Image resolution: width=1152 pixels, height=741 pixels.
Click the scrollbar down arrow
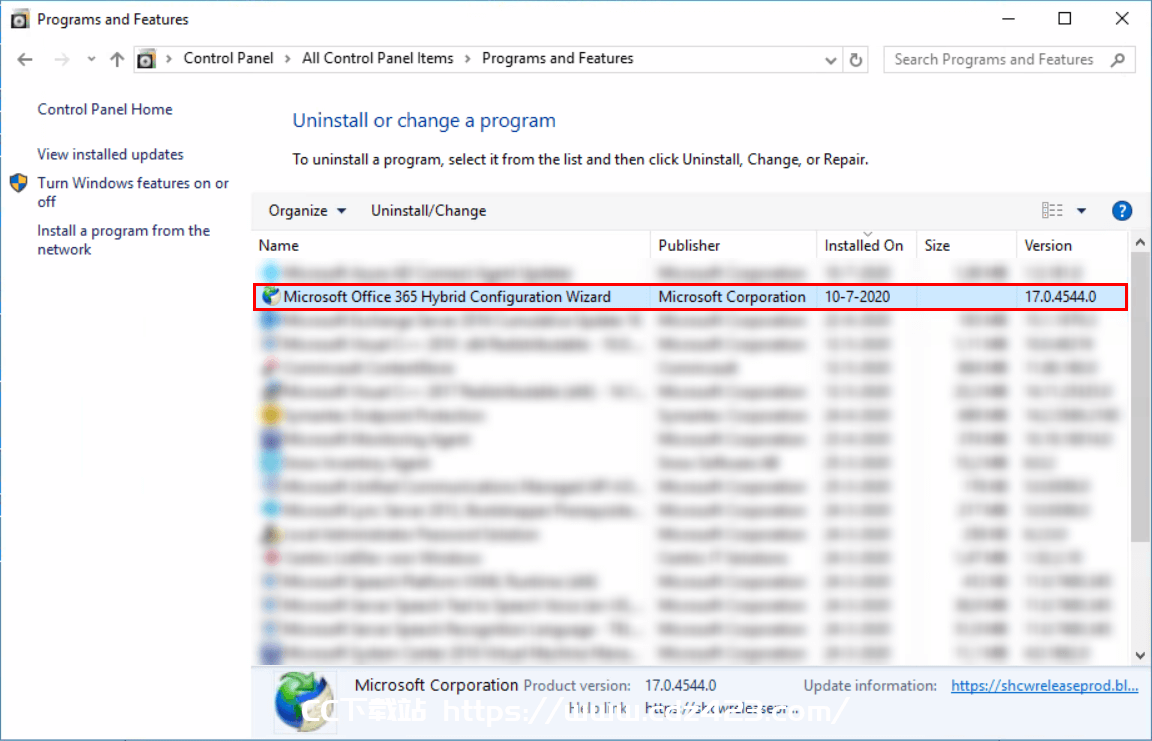(x=1140, y=656)
